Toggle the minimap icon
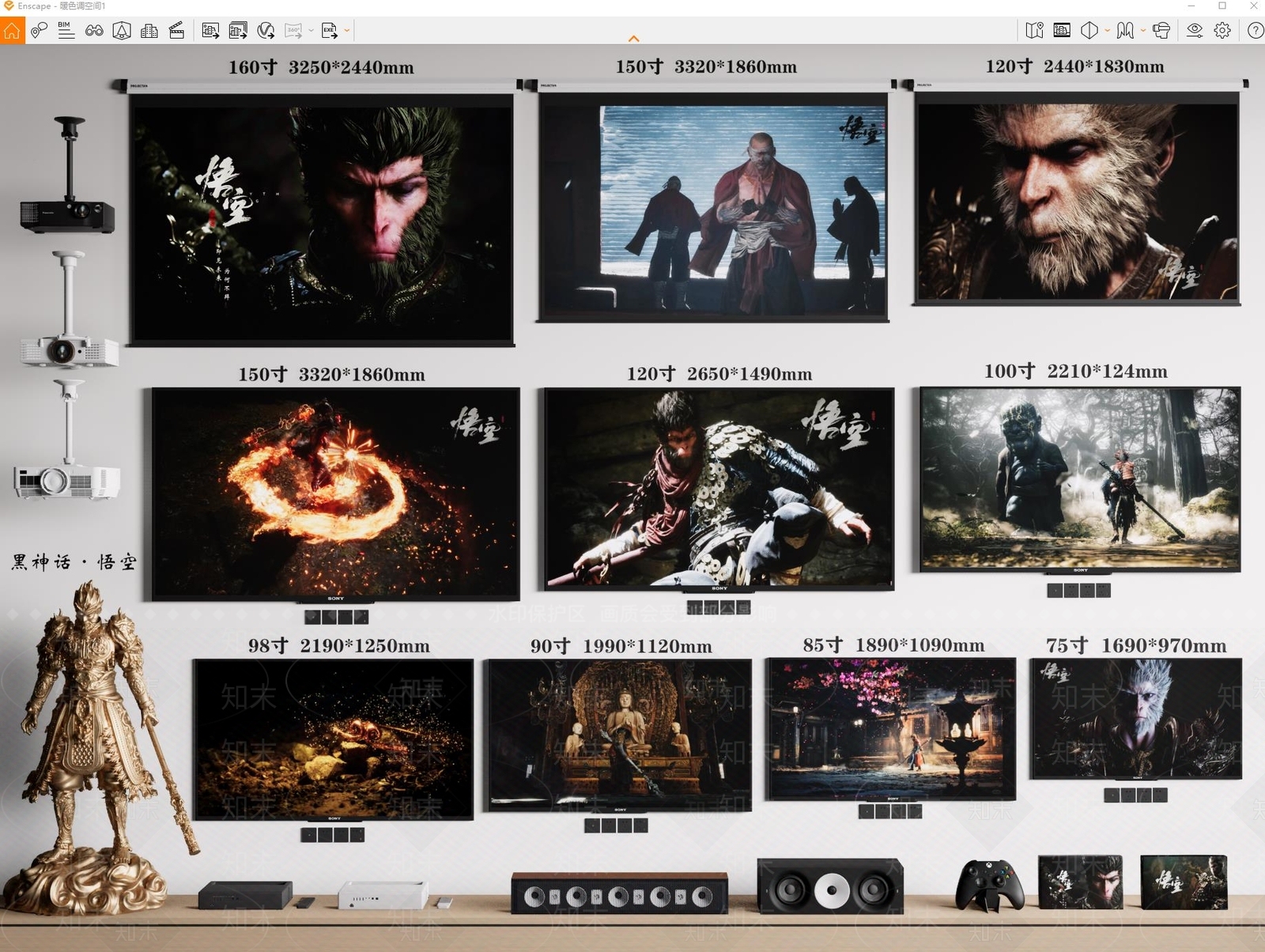The width and height of the screenshot is (1265, 952). pyautogui.click(x=1034, y=30)
